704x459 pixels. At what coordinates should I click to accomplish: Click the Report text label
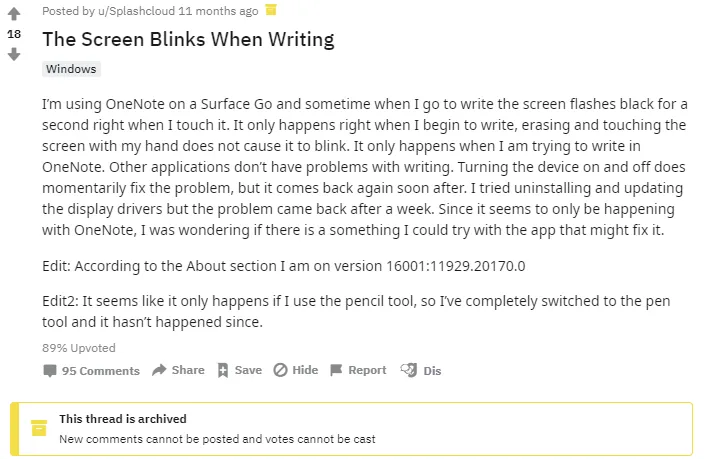tap(367, 370)
